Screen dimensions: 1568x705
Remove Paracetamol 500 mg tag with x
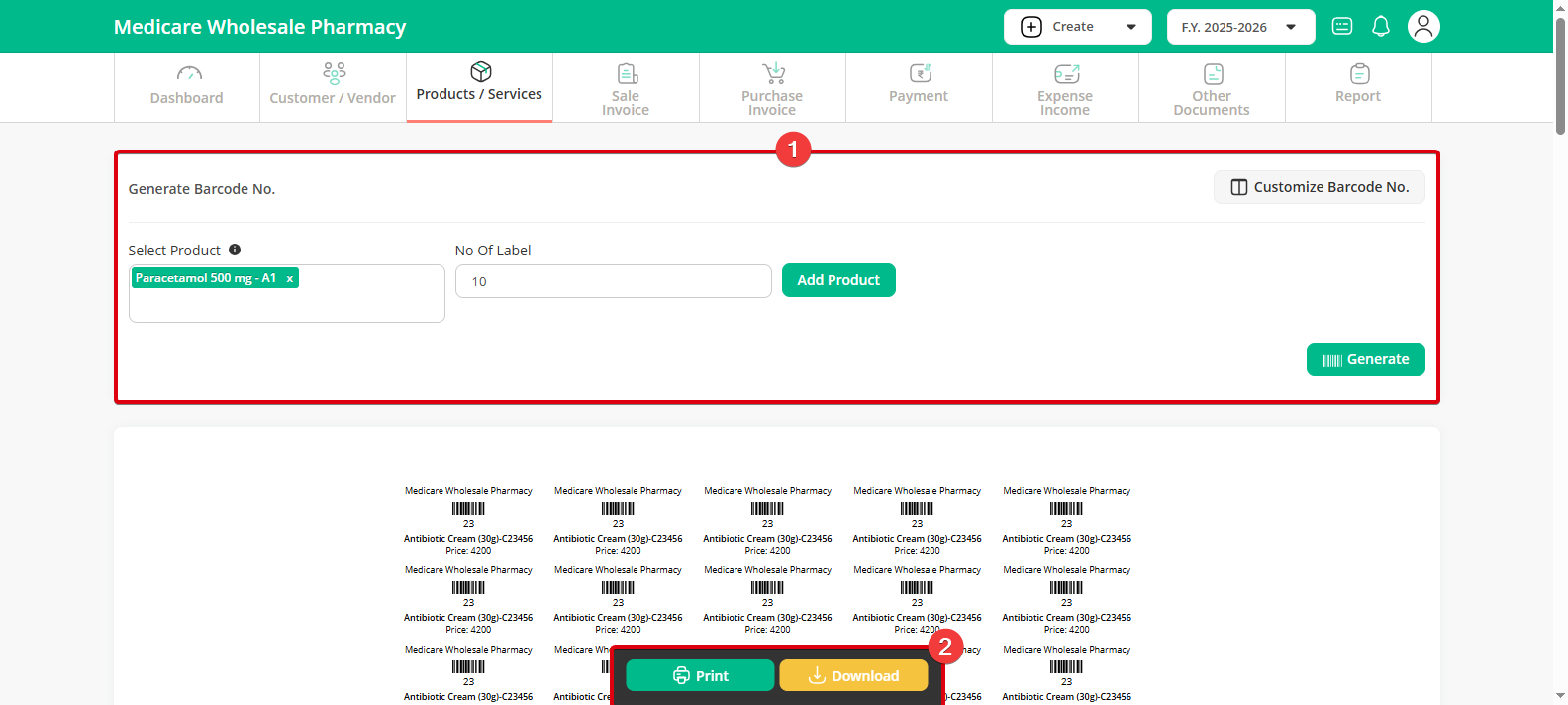click(x=290, y=279)
